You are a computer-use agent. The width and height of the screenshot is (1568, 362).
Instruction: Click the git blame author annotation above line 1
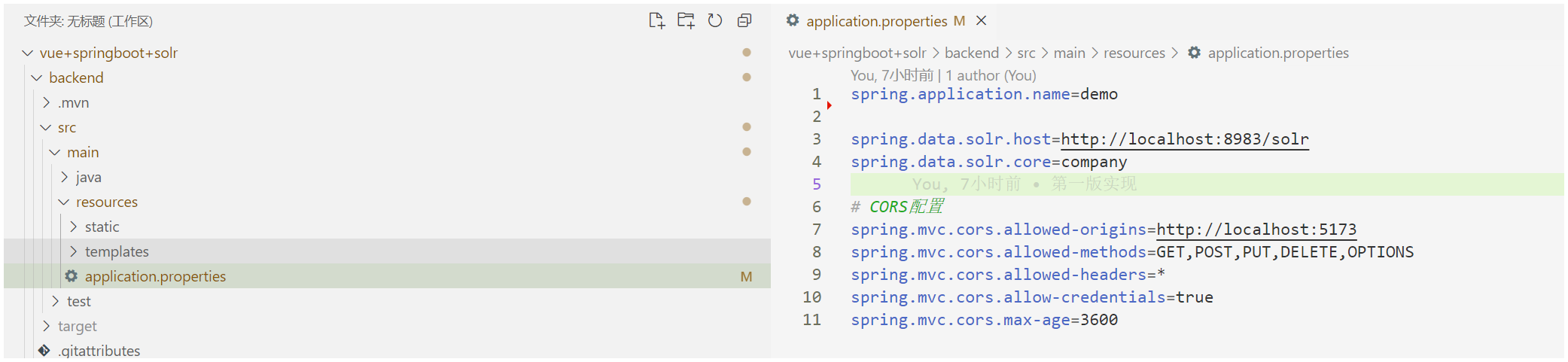point(942,75)
